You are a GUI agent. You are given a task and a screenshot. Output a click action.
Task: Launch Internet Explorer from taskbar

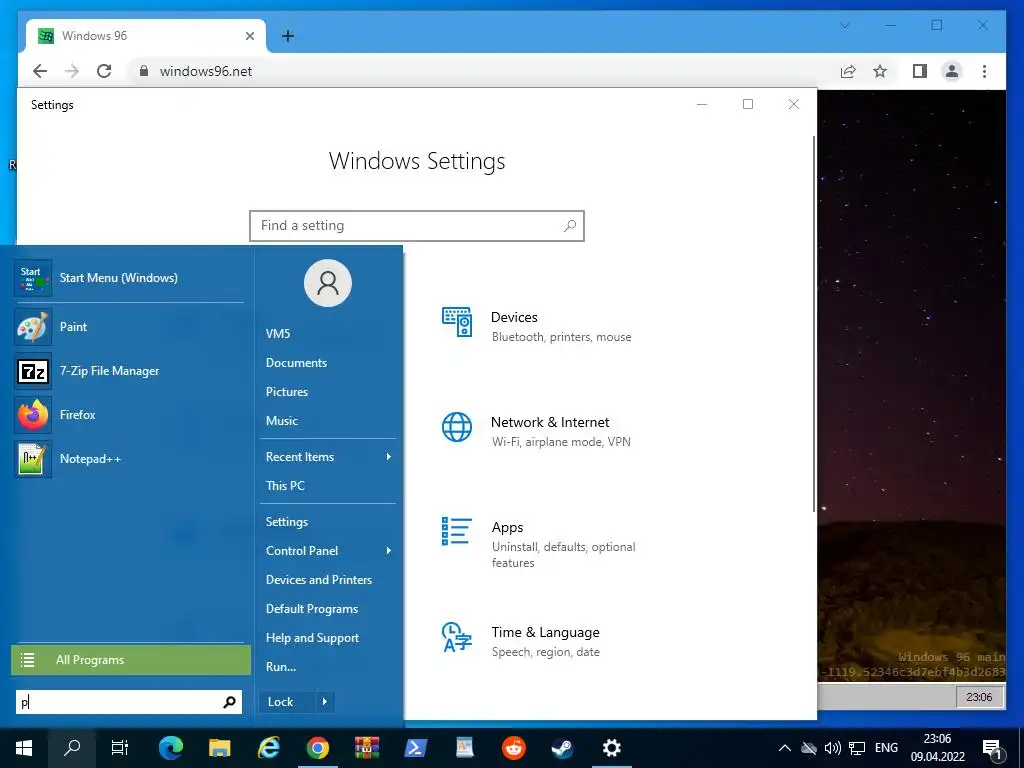[268, 748]
